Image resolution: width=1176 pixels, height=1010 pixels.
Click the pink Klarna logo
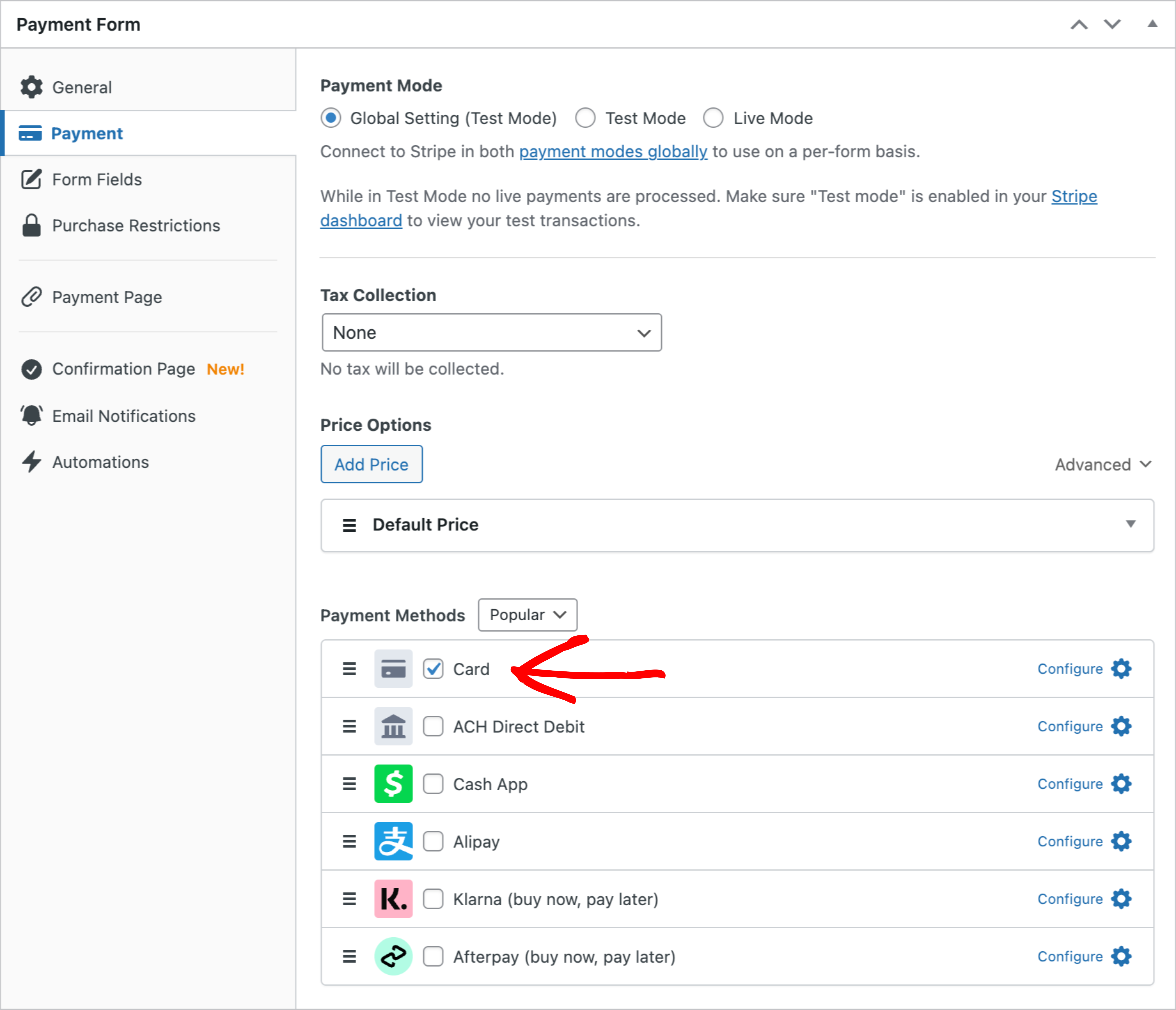(x=393, y=899)
